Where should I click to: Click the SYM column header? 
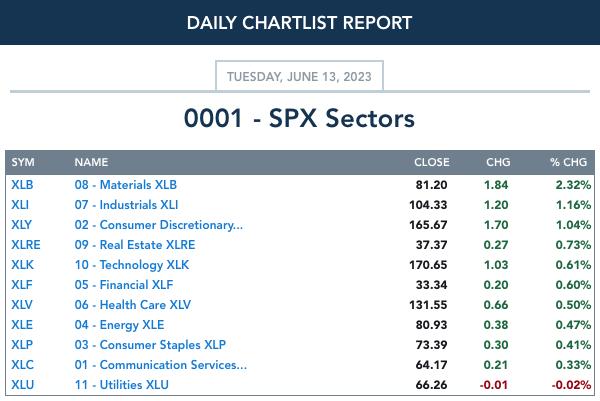point(23,162)
